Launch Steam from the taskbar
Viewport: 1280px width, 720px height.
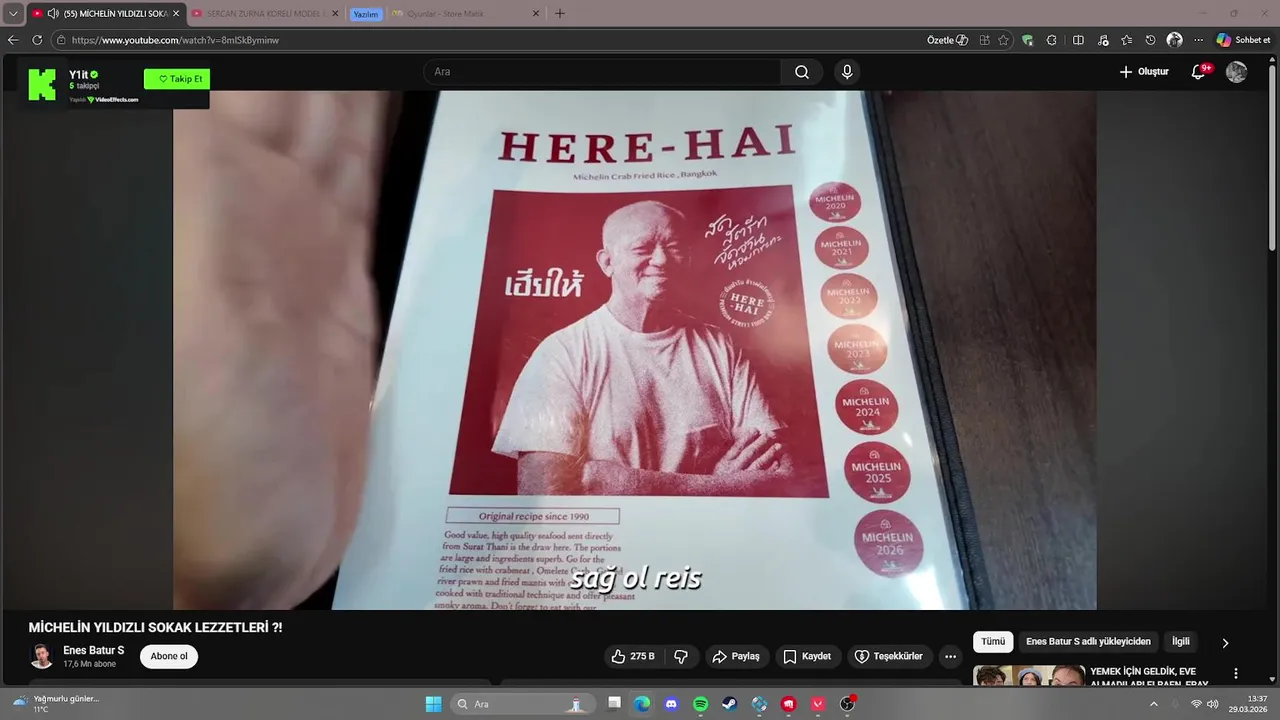(x=730, y=704)
